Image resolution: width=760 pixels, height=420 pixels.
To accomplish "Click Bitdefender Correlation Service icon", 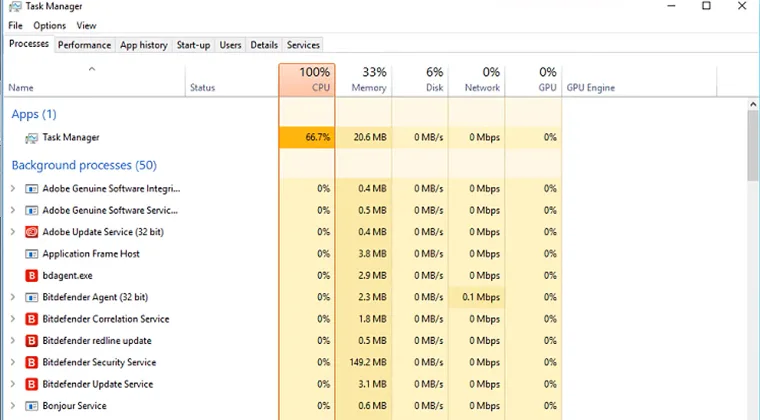I will [32, 319].
